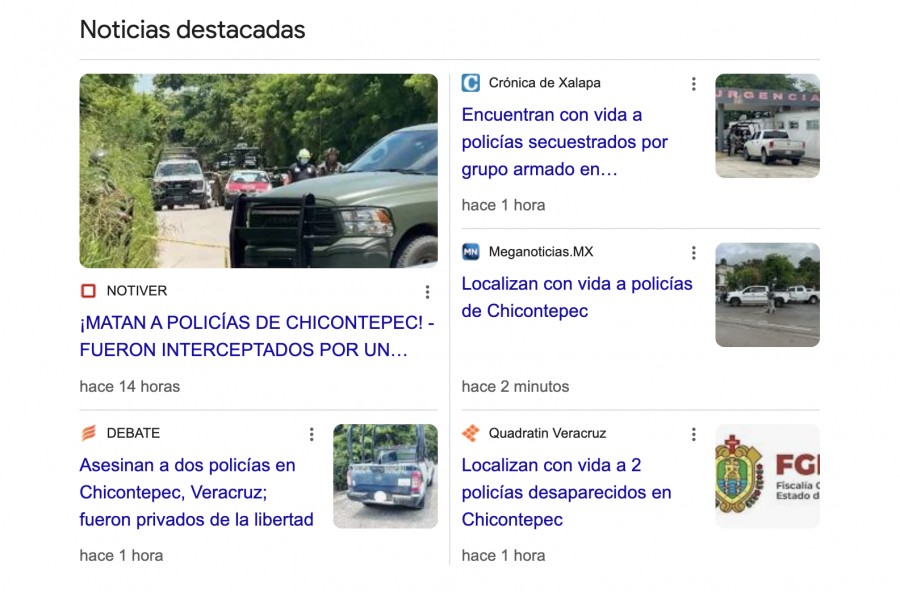Click the DEBATE orange source logo
The image size is (900, 592).
88,433
